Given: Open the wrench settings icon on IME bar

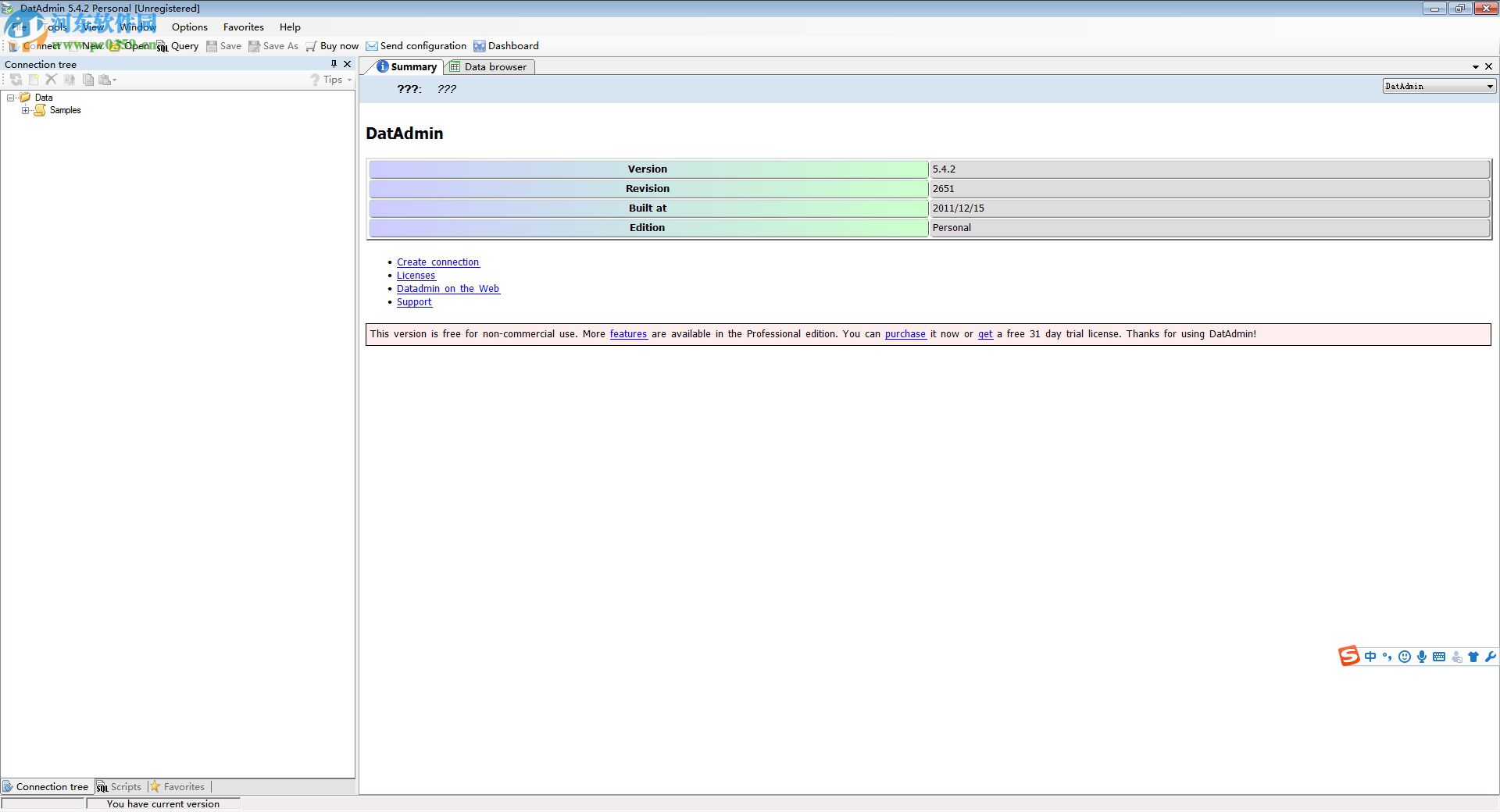Looking at the screenshot, I should (1490, 657).
